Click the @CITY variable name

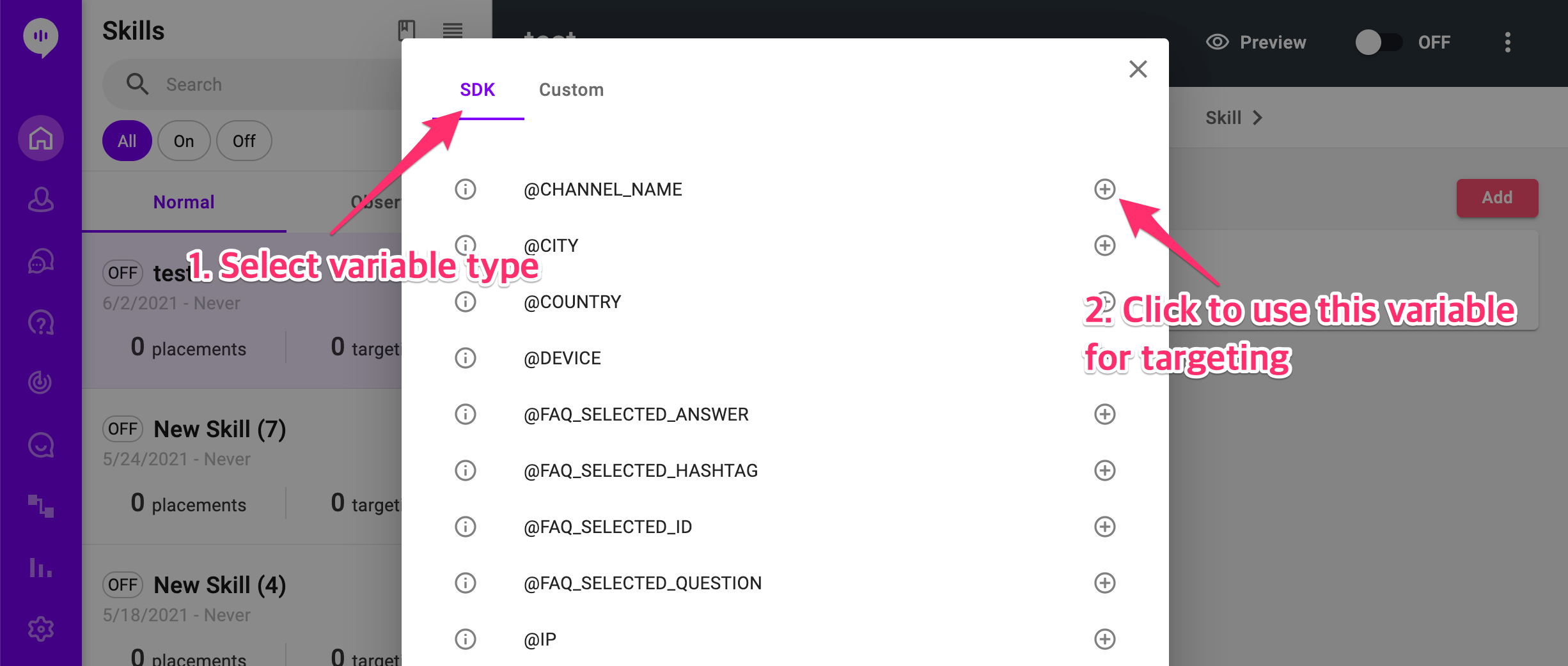point(551,245)
